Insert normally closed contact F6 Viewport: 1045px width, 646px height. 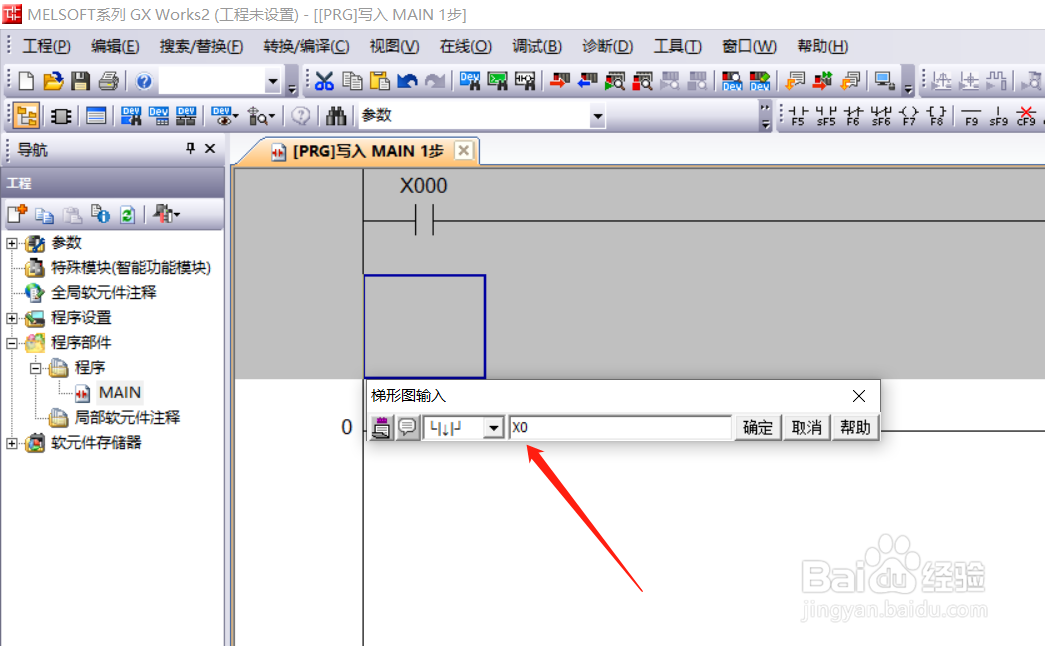[853, 116]
